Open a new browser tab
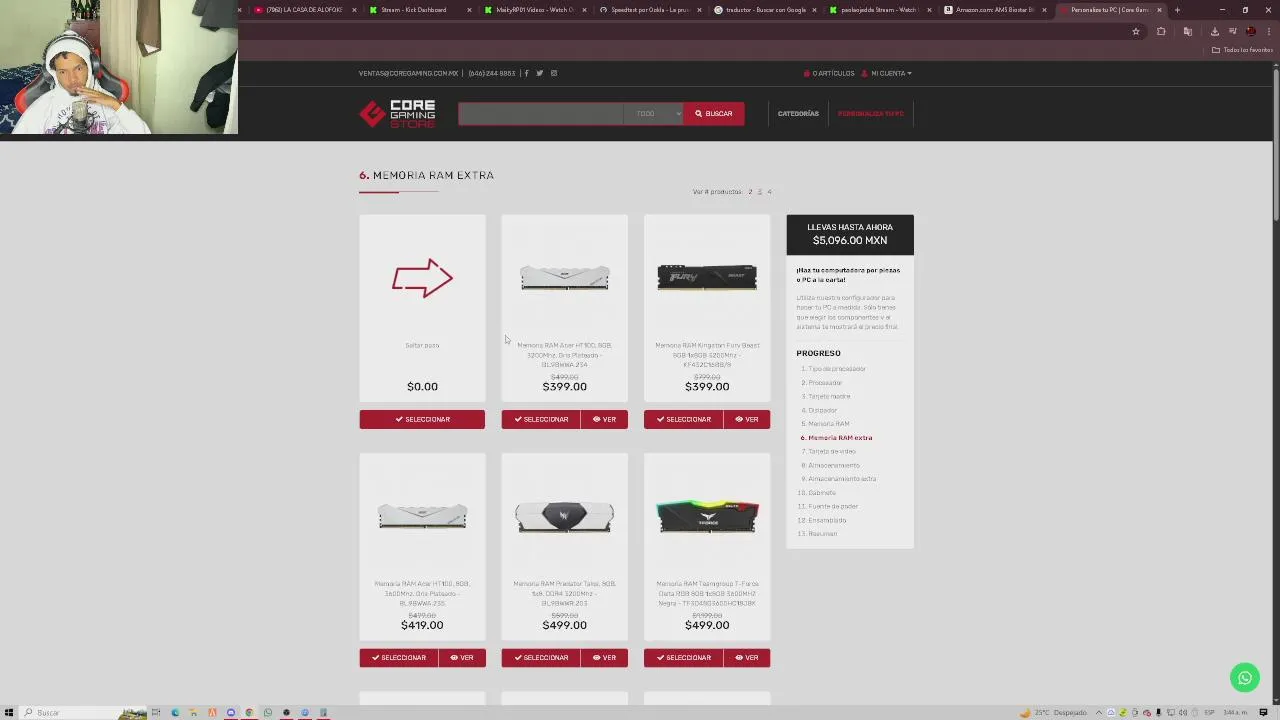1280x720 pixels. tap(1177, 10)
